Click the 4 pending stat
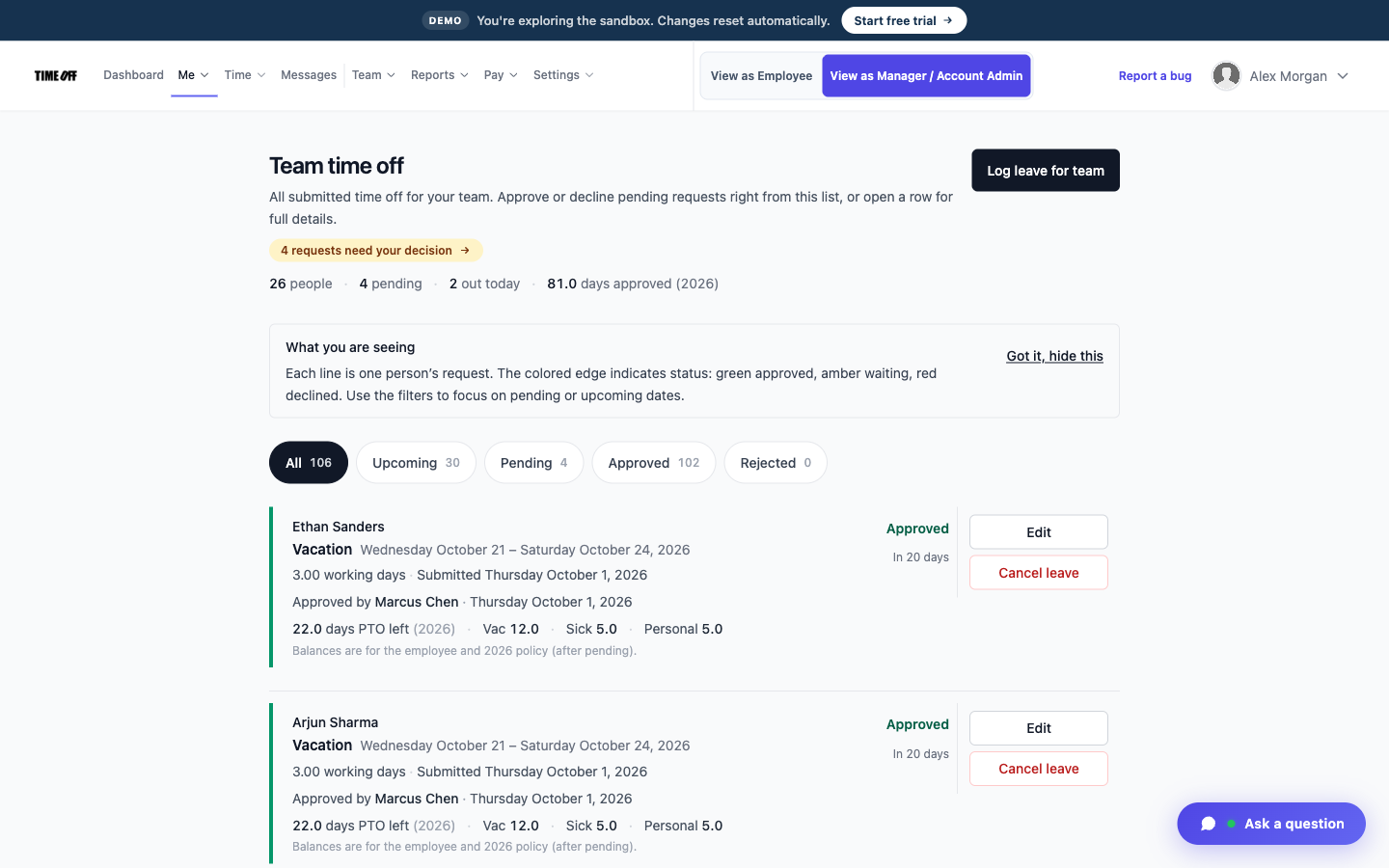This screenshot has height=868, width=1389. [x=391, y=284]
